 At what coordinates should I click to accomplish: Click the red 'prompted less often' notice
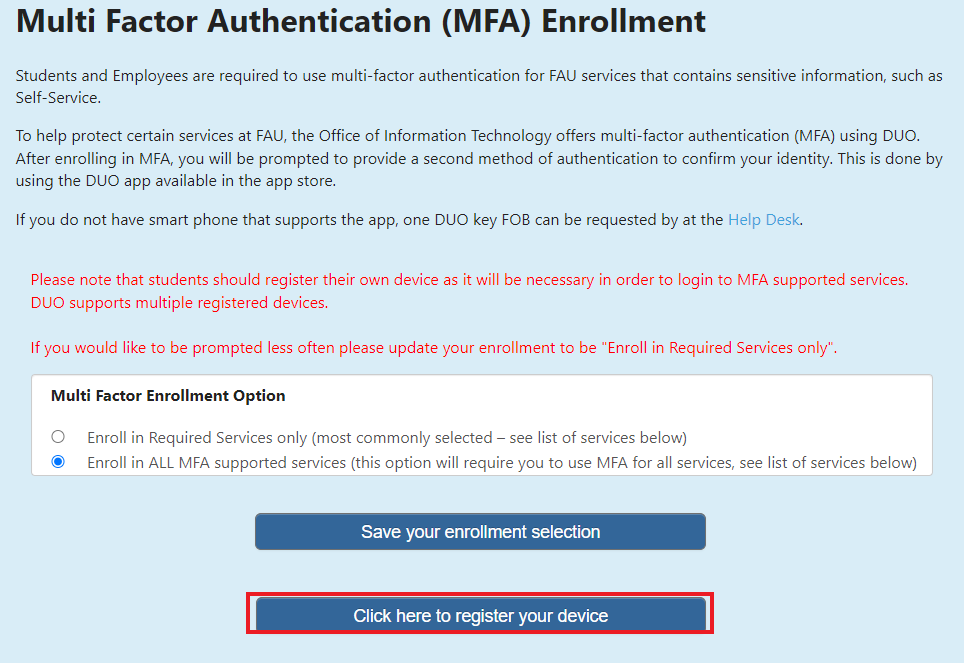pyautogui.click(x=433, y=348)
